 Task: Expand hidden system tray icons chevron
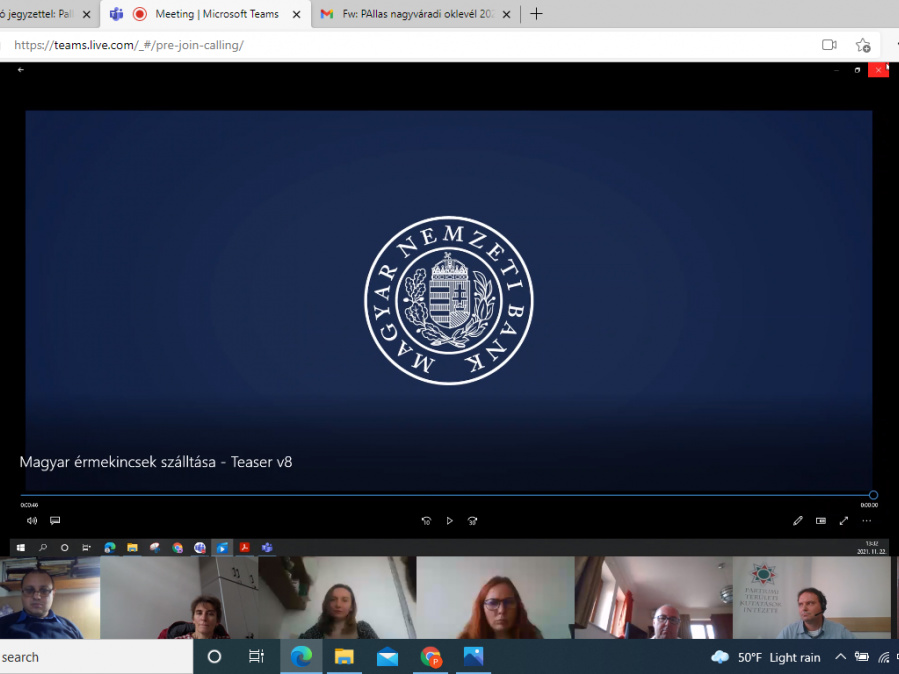841,657
